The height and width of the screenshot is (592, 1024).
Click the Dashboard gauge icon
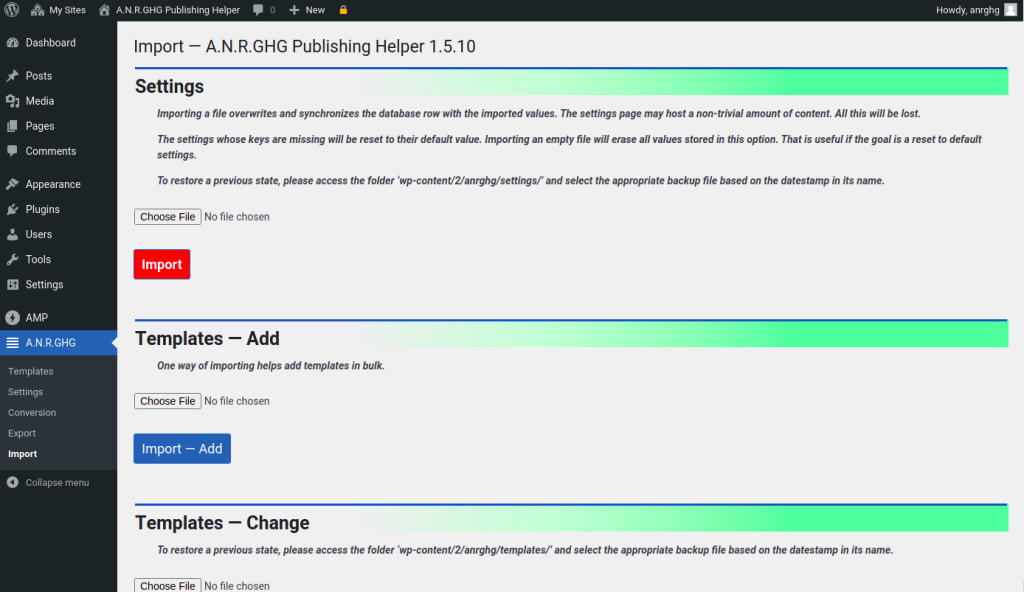[12, 42]
